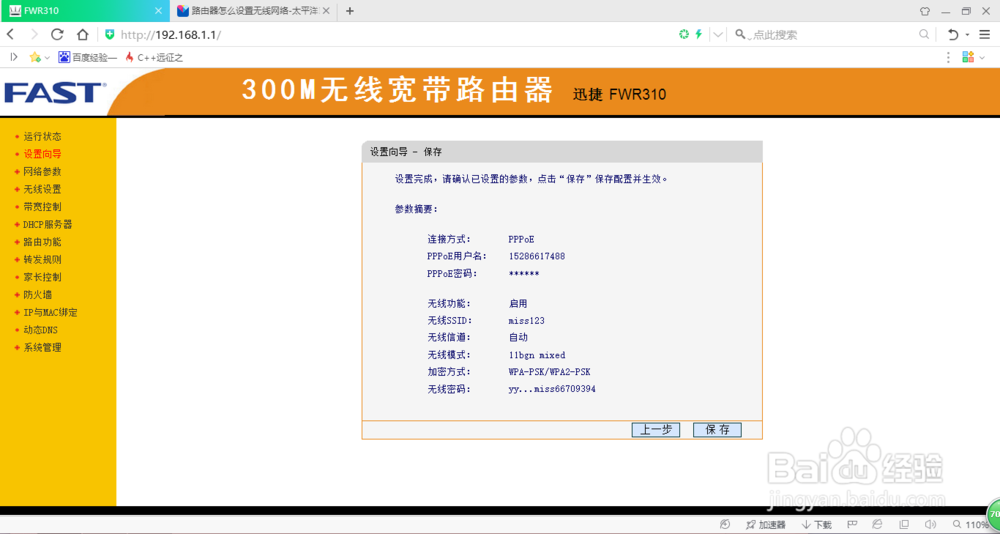Open the favorites dropdown arrow beside the star
Viewport: 1000px width, 534px height.
pos(47,57)
